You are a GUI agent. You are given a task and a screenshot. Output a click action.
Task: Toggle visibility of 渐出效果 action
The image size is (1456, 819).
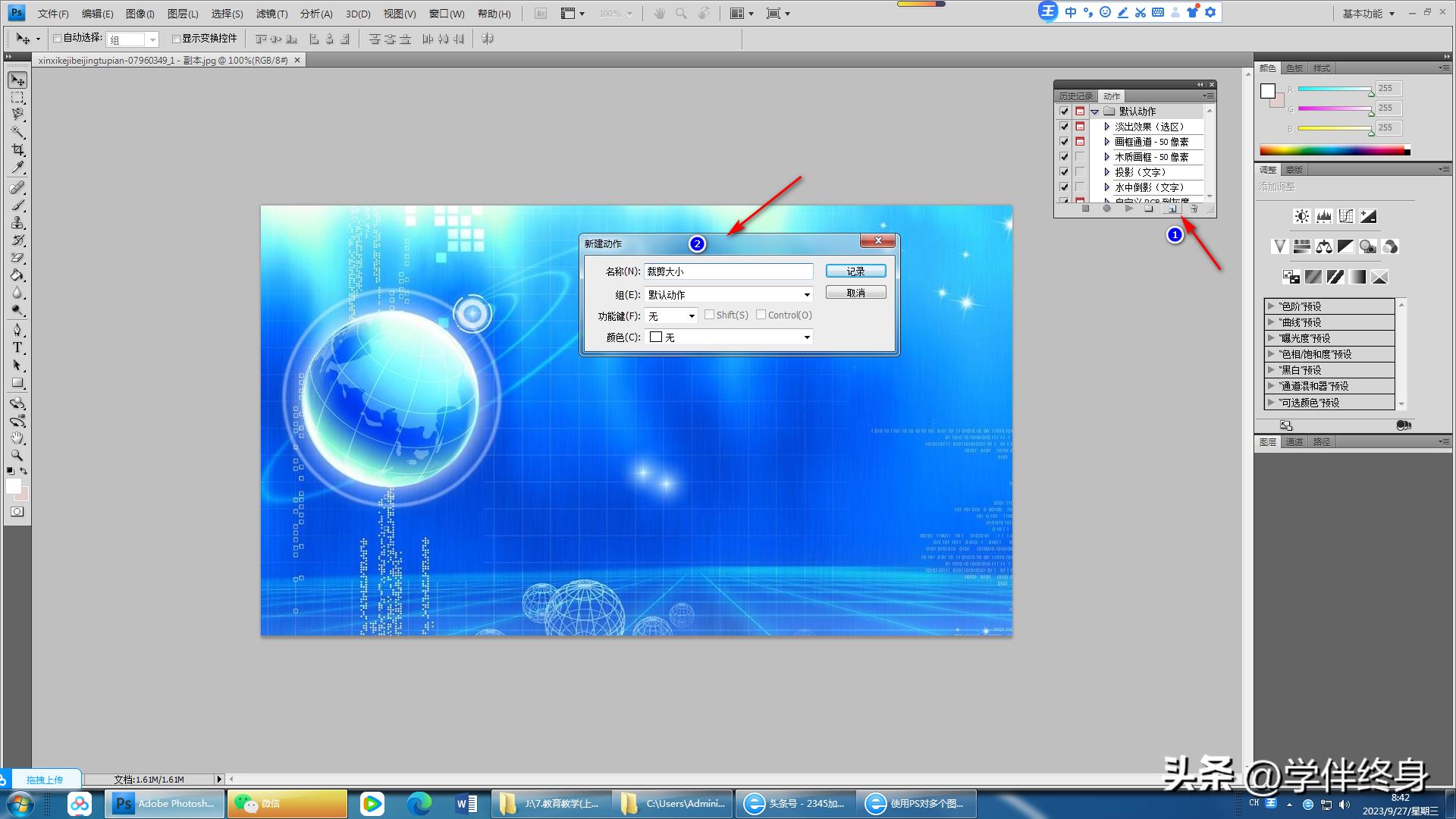(1063, 126)
